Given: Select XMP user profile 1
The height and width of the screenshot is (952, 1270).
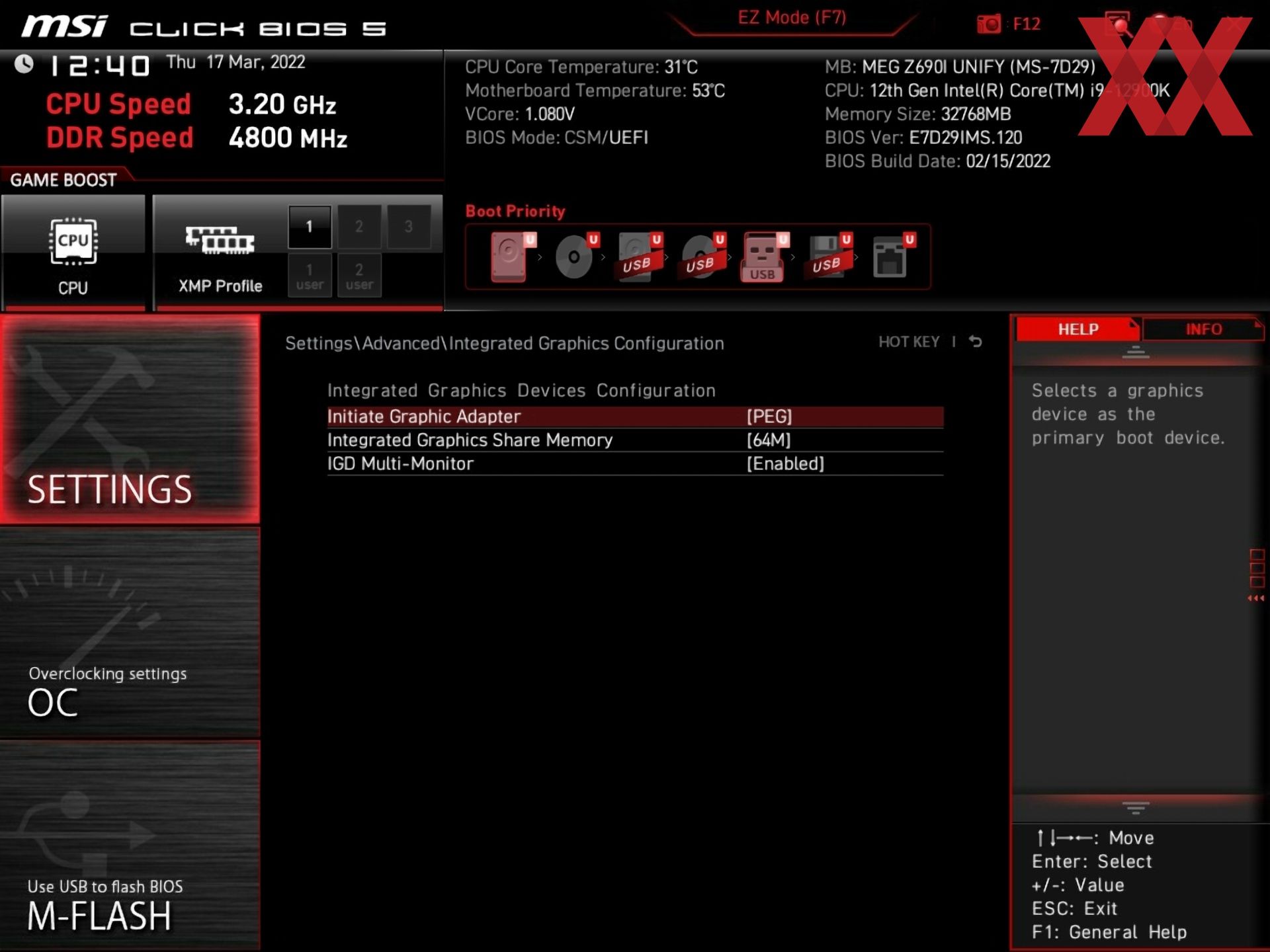Looking at the screenshot, I should point(310,276).
